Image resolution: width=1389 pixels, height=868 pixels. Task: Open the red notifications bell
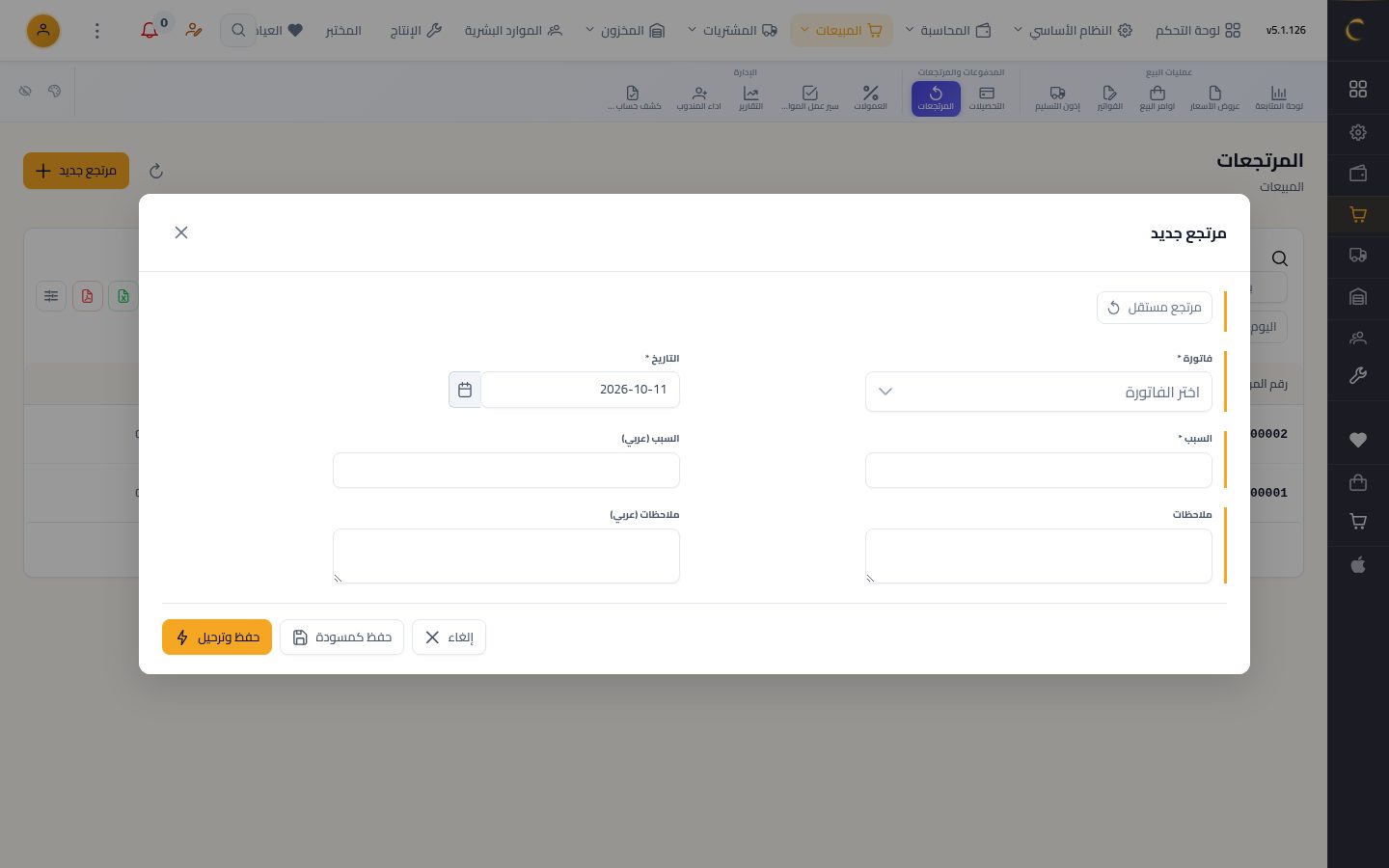(150, 30)
